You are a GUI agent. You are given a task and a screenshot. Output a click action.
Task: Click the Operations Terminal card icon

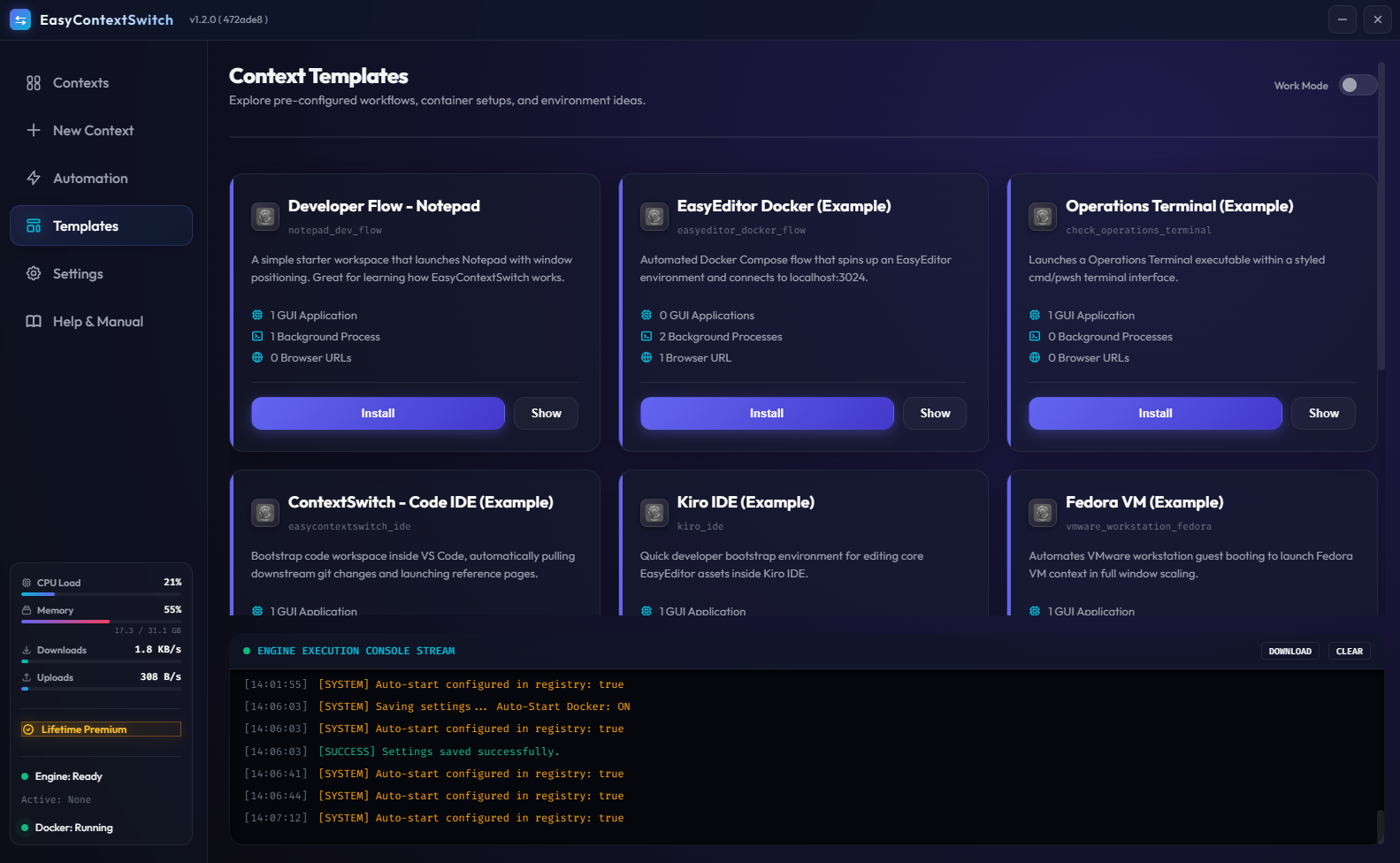(1043, 216)
